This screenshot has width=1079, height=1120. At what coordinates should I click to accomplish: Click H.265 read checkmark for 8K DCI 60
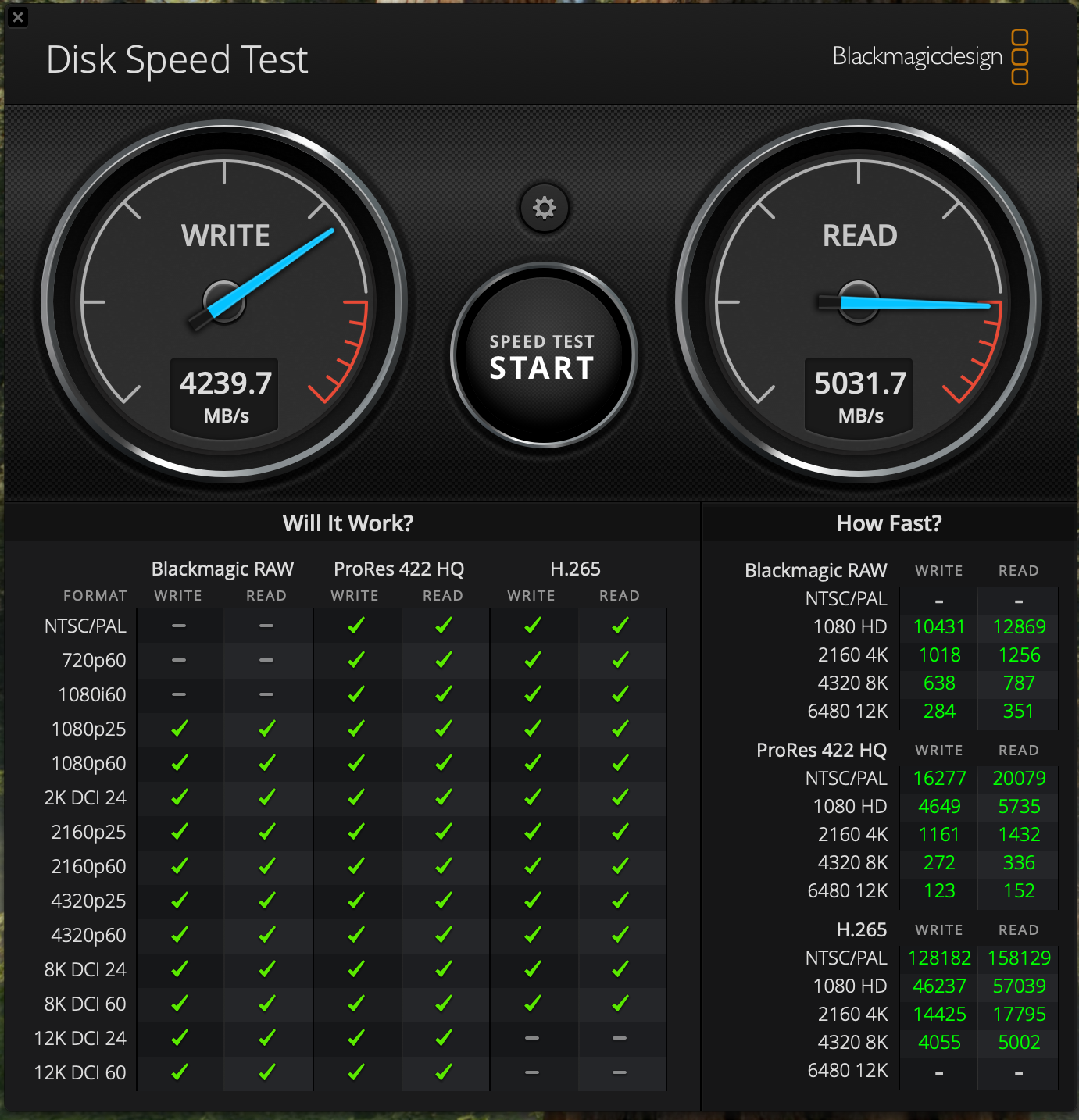point(620,1004)
